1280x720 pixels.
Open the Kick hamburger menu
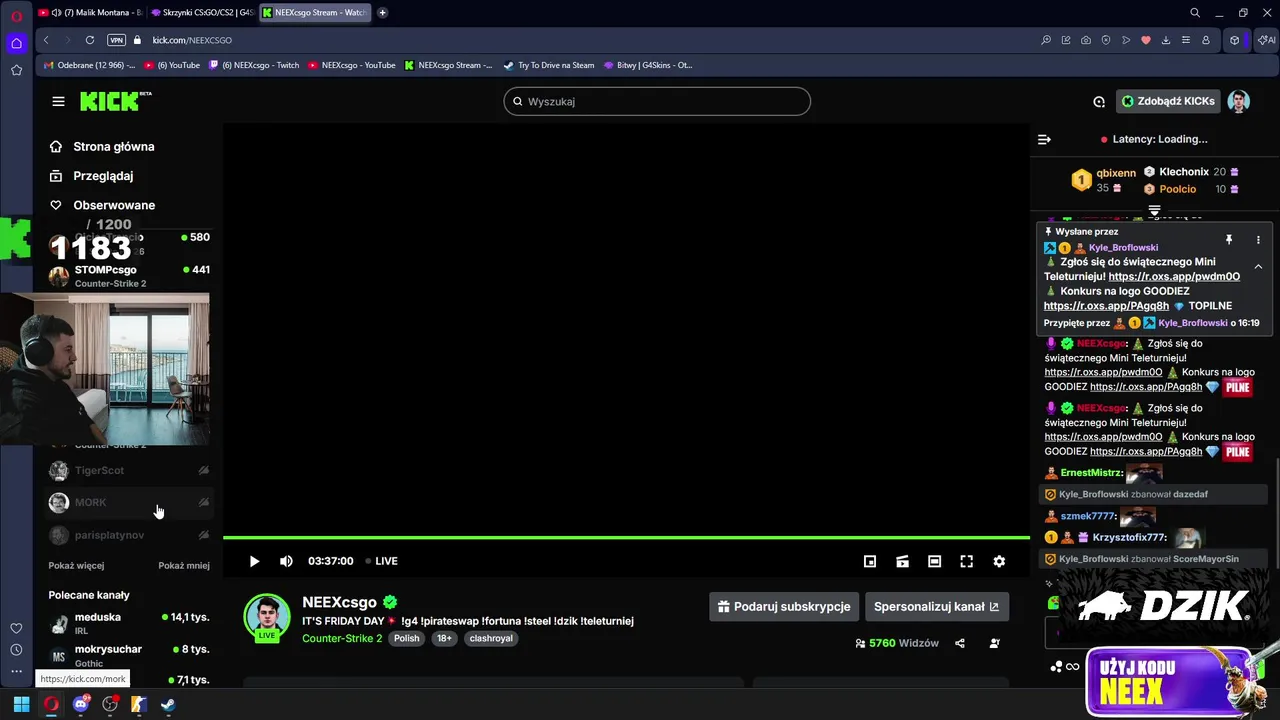click(x=58, y=101)
